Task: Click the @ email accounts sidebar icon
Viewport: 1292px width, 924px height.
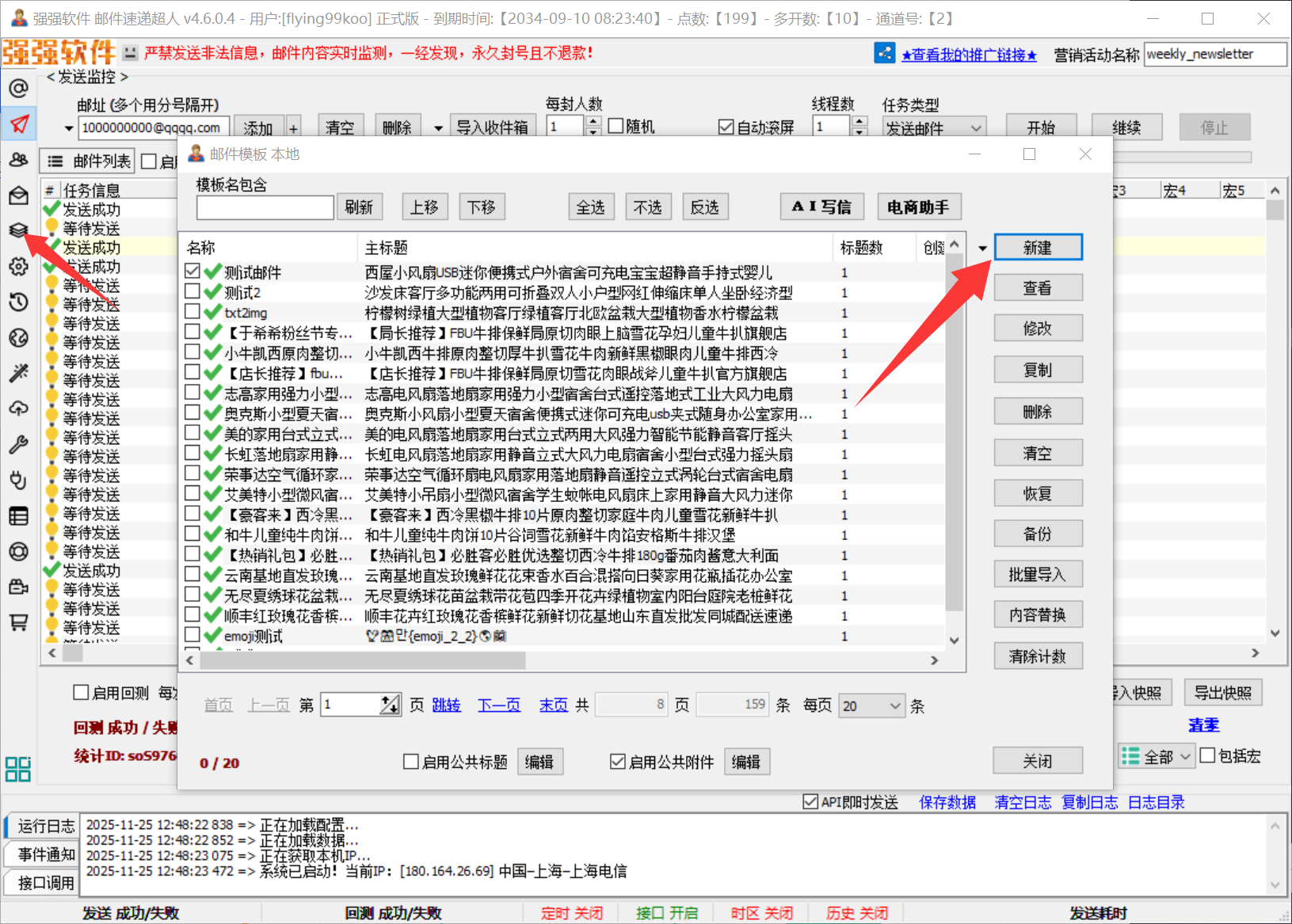Action: [x=18, y=88]
